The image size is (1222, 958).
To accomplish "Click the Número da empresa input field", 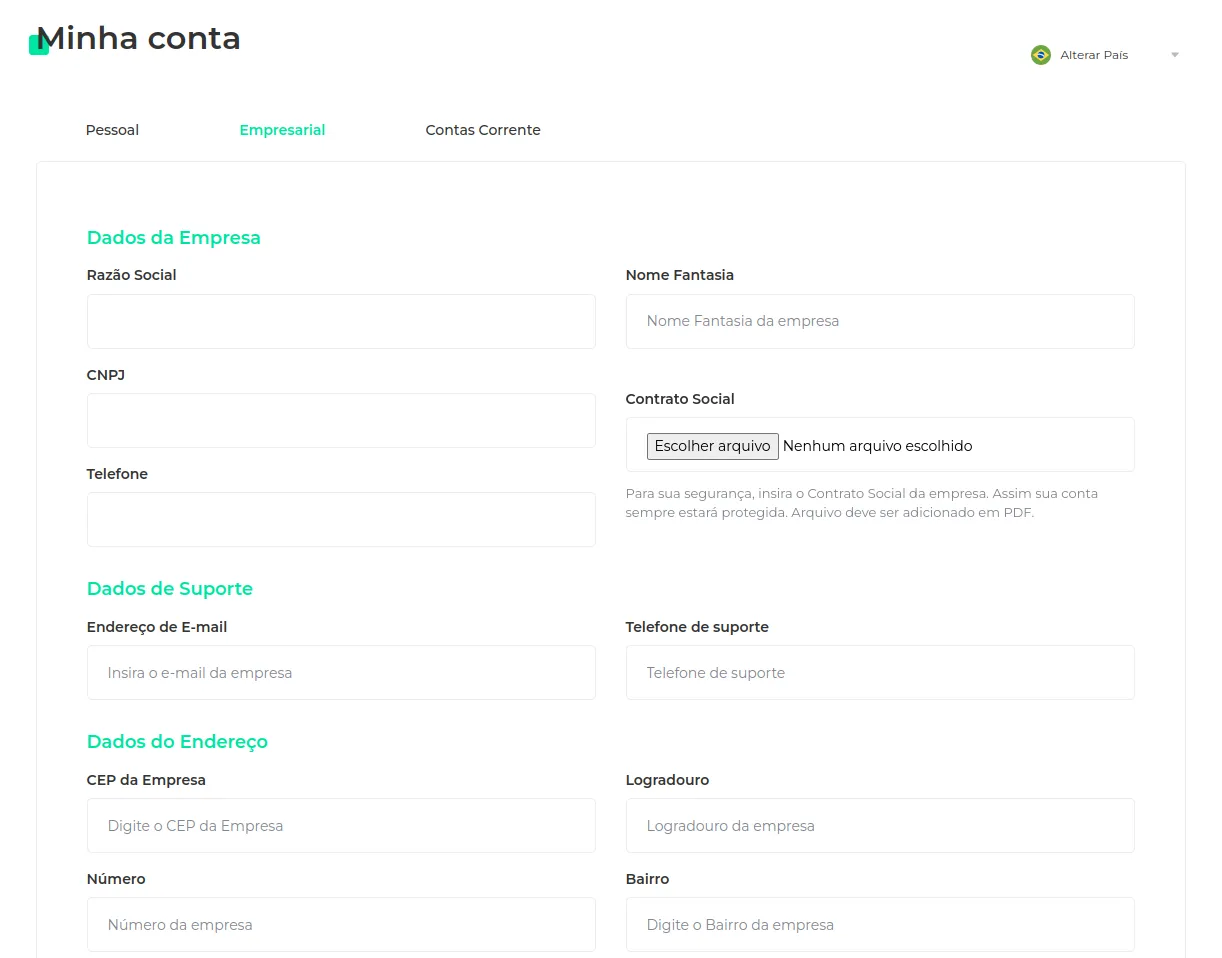I will [341, 924].
